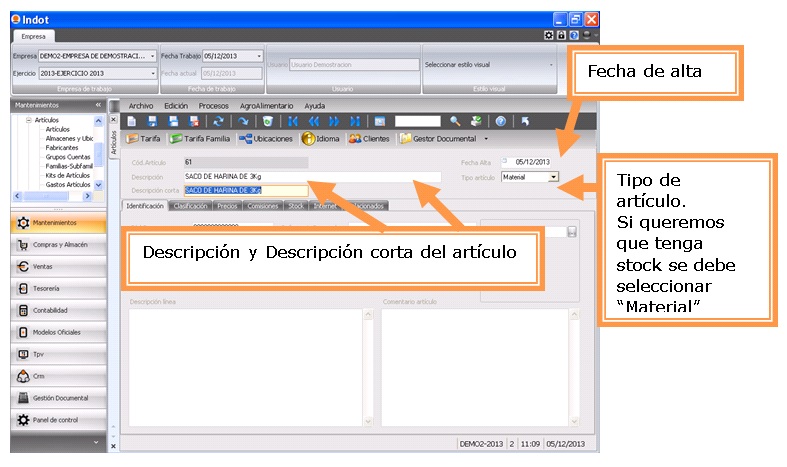Open the Procesos menu
787x467 pixels.
pos(213,105)
